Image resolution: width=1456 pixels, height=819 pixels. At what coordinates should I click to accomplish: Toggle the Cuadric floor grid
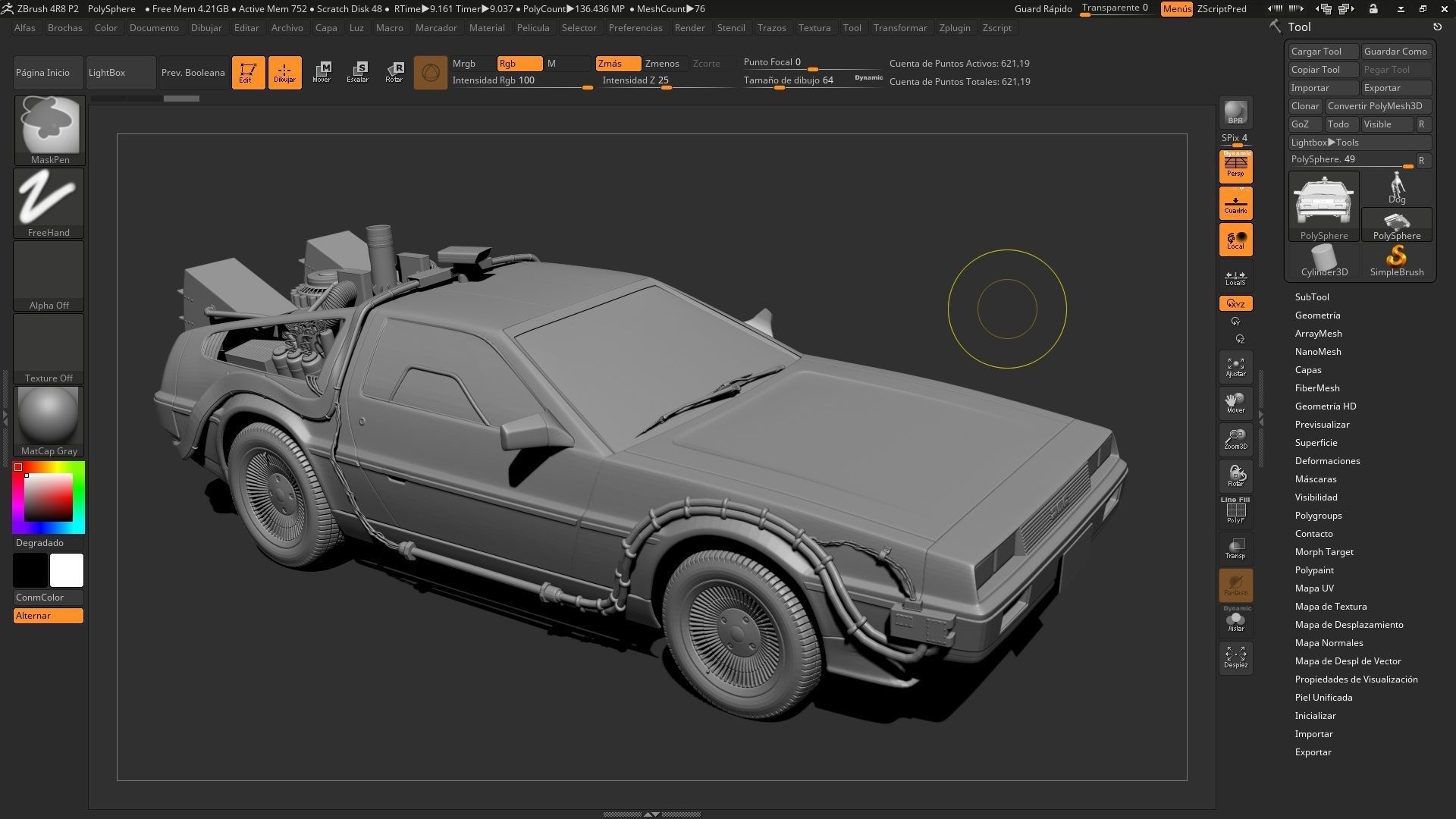(x=1236, y=203)
